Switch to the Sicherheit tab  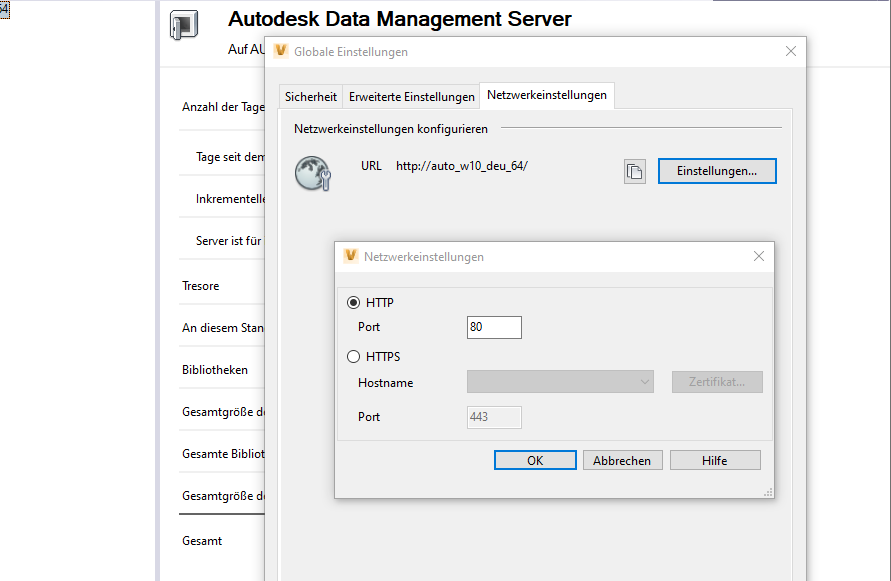(x=311, y=97)
